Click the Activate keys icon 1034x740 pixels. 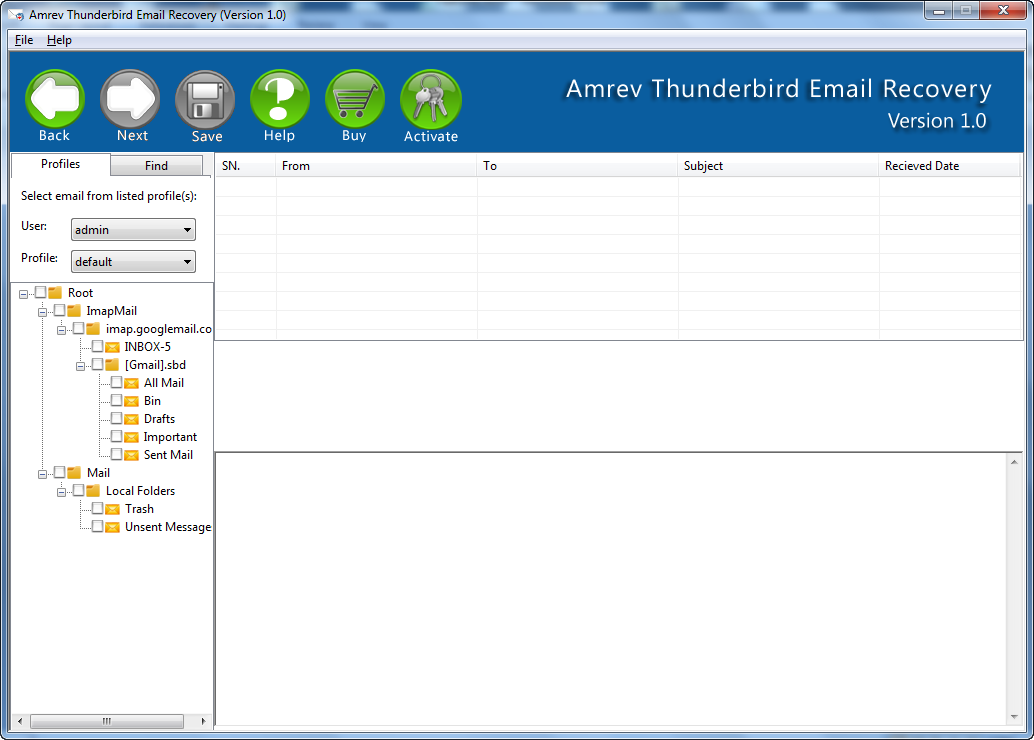coord(431,100)
